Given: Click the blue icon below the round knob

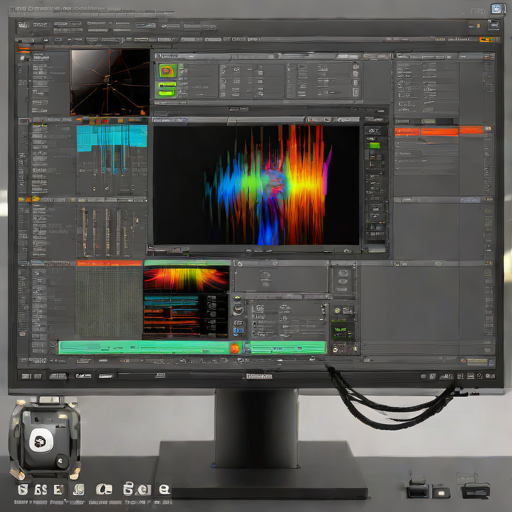Looking at the screenshot, I should click(238, 331).
